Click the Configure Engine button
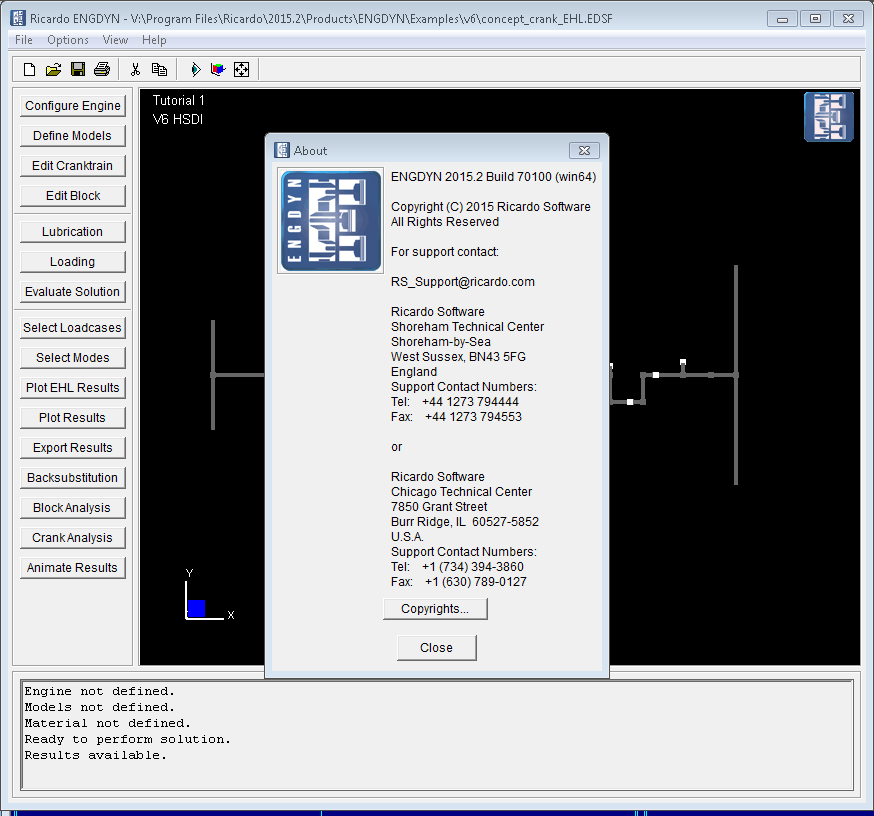 (73, 106)
